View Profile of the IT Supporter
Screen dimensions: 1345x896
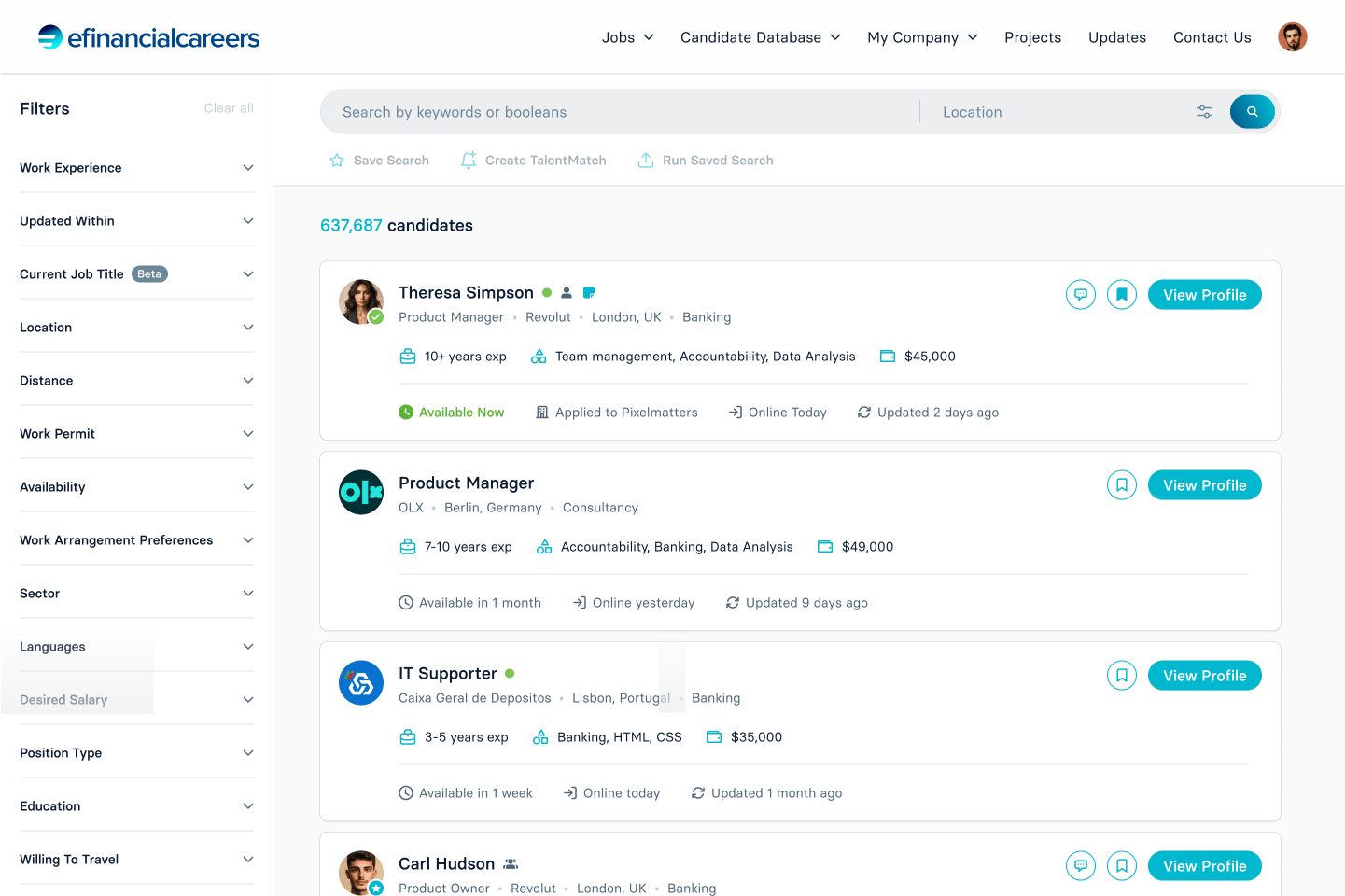pos(1204,676)
